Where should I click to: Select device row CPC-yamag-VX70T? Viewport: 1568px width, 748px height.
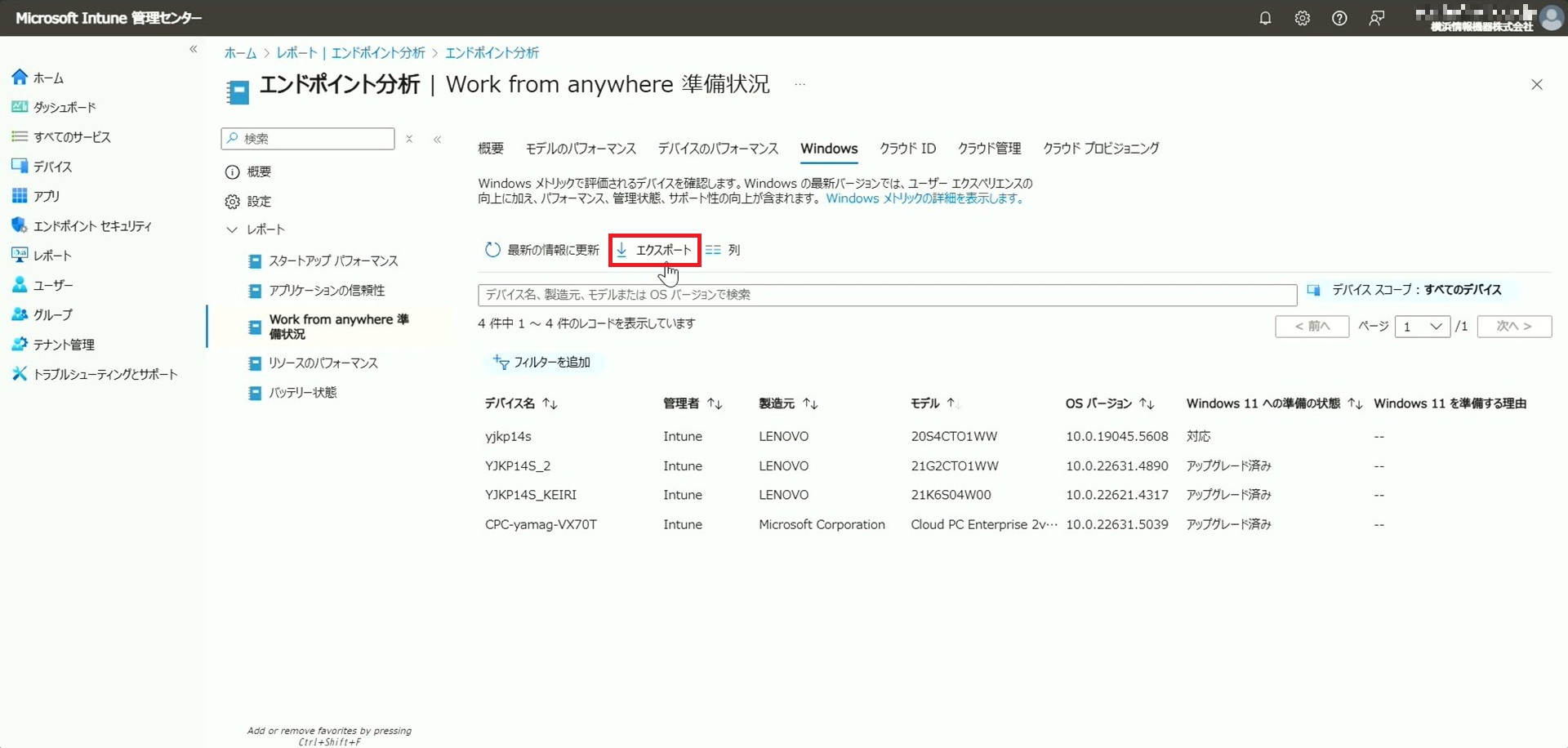coord(1014,524)
